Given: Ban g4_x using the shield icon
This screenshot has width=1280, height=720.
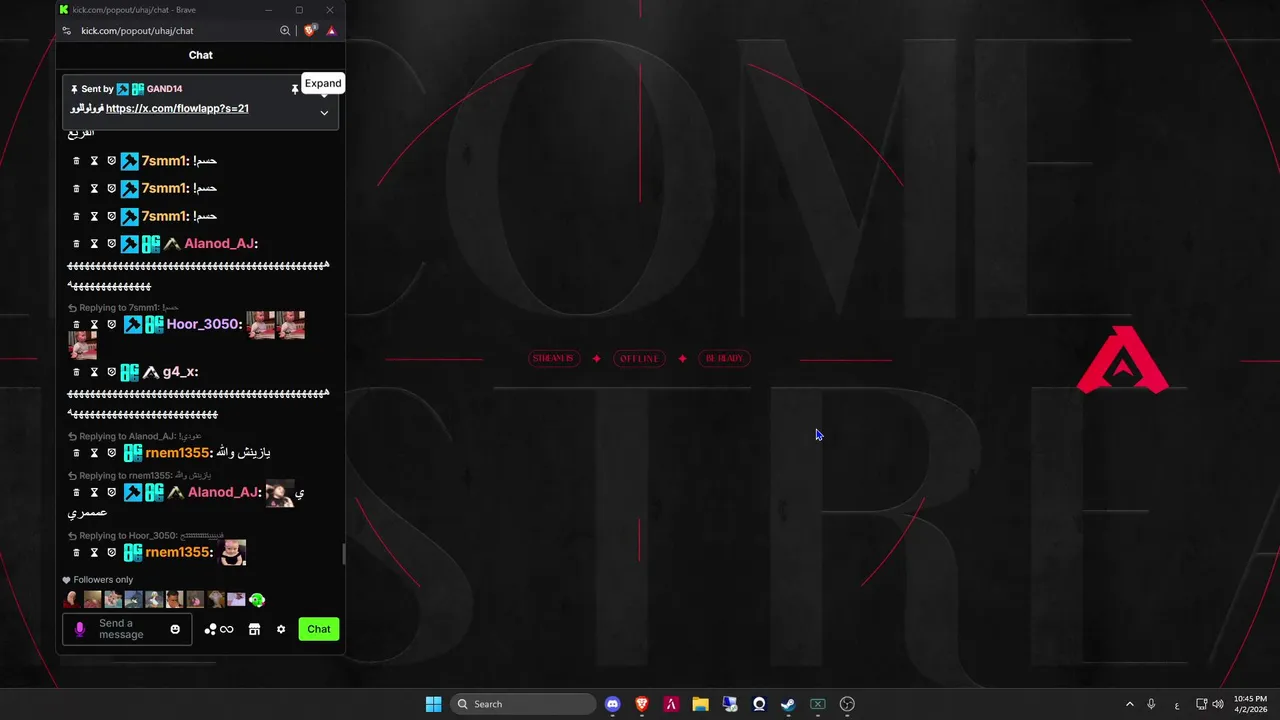Looking at the screenshot, I should coord(112,372).
